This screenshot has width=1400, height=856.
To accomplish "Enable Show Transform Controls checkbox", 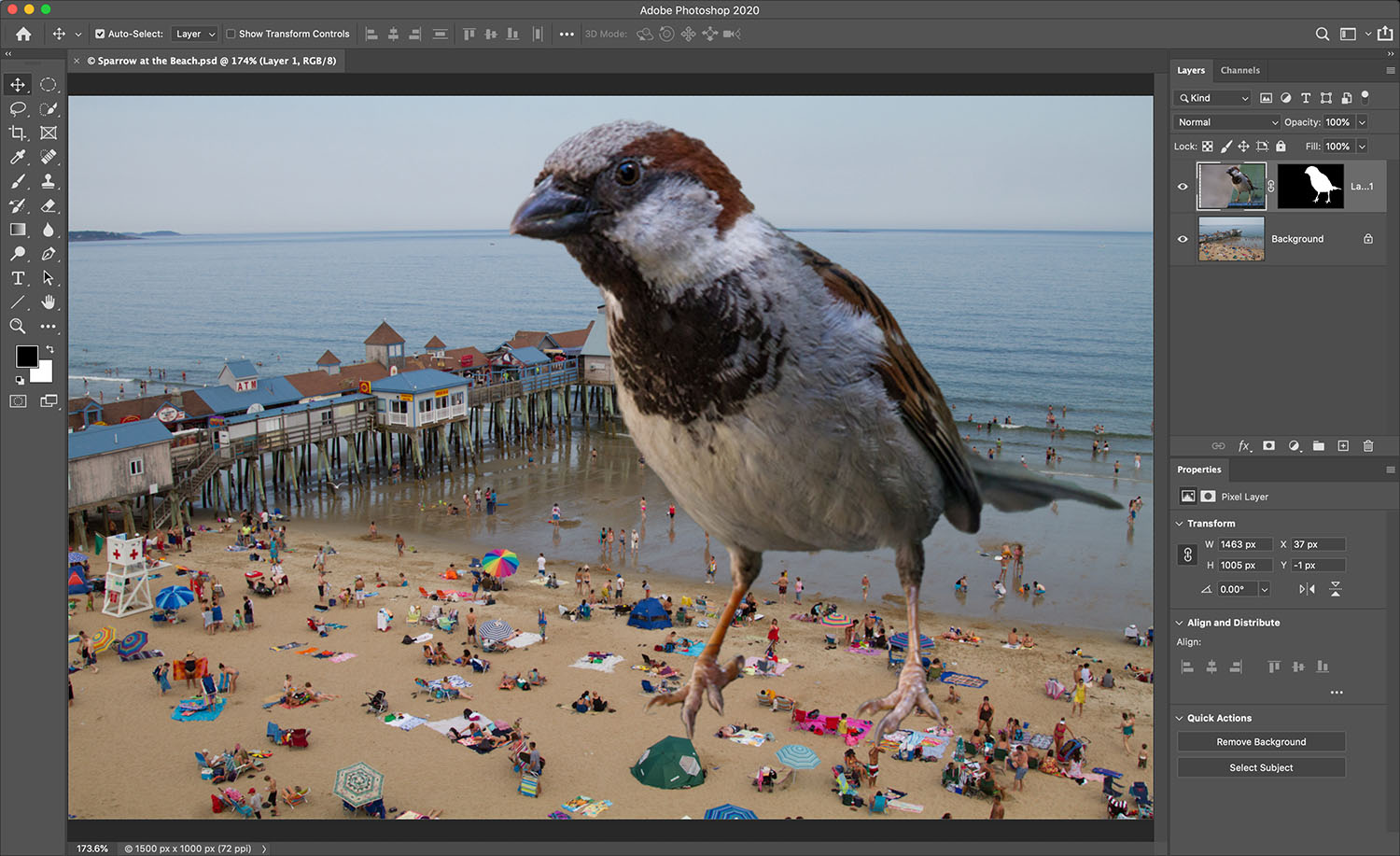I will [x=231, y=34].
